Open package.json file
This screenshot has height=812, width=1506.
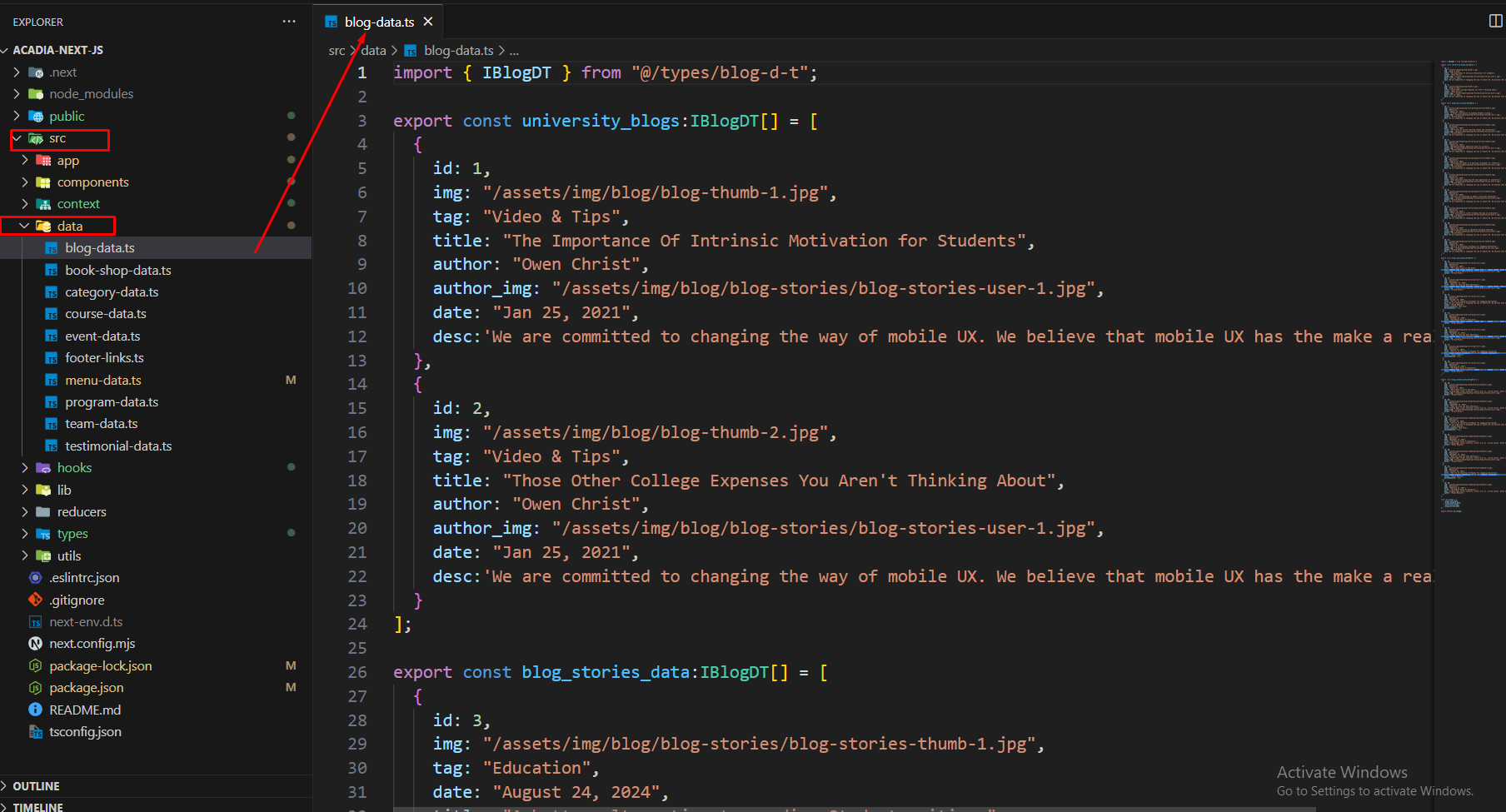click(87, 688)
